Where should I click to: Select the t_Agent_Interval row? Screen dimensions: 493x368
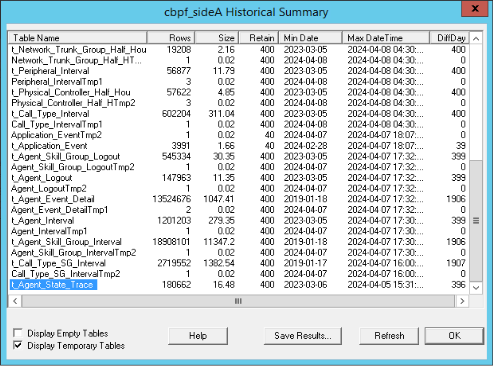(239, 220)
